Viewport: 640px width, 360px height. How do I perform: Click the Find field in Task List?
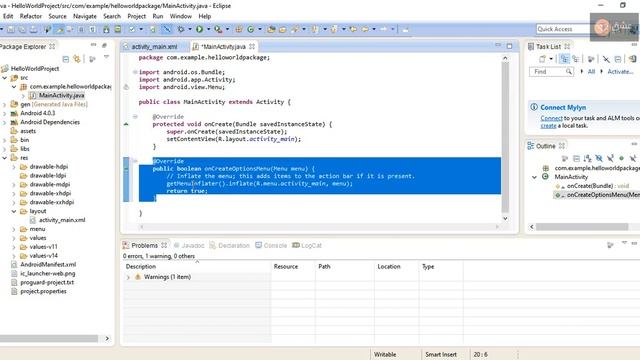coord(551,71)
